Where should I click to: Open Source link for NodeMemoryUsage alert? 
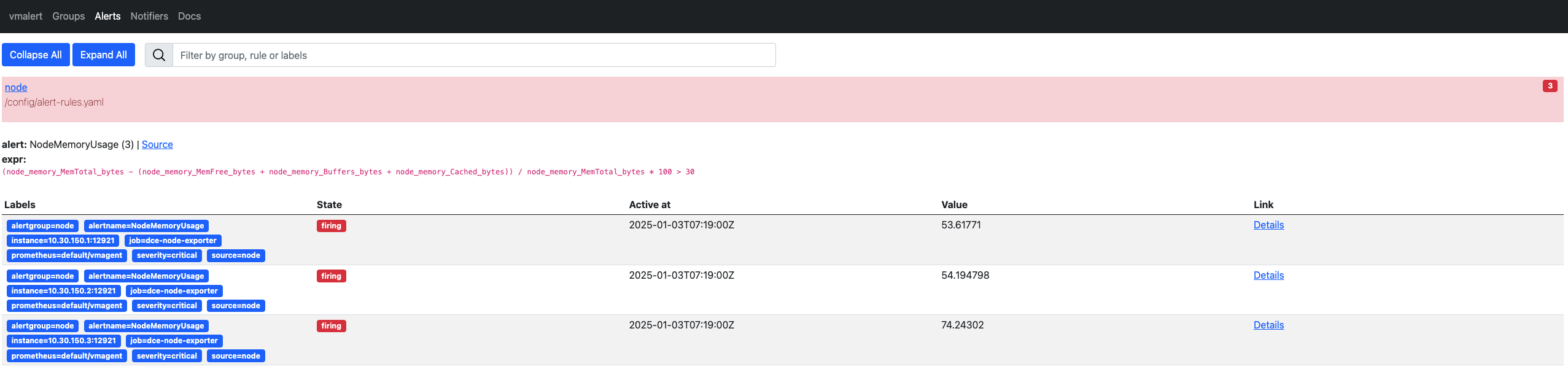(157, 144)
